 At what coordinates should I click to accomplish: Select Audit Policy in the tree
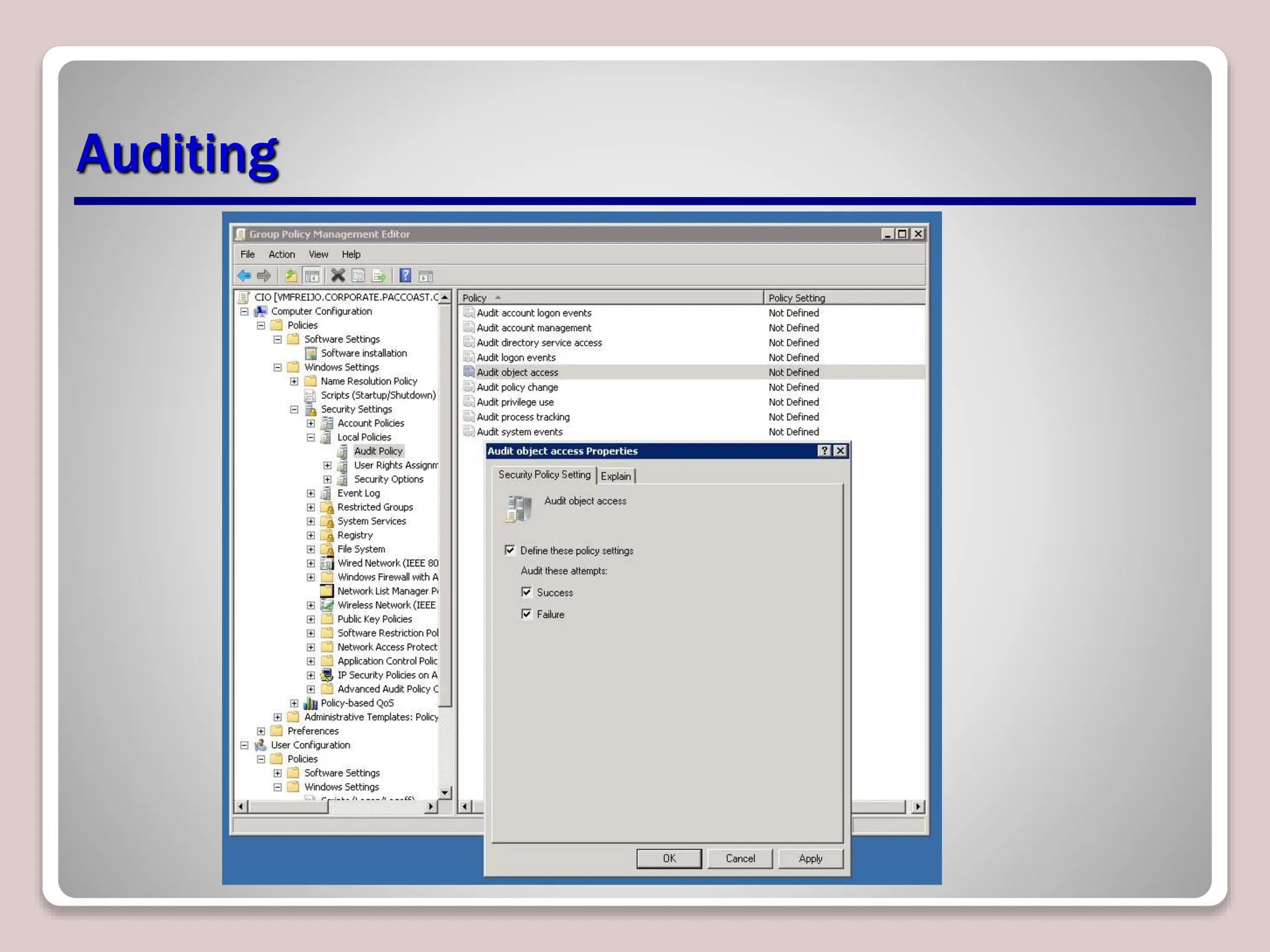tap(378, 451)
